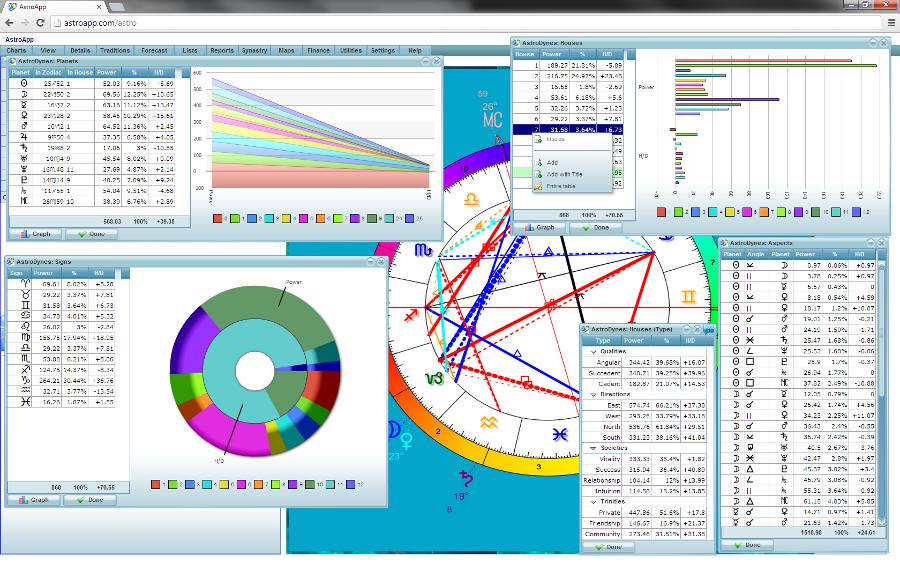Minimize the AstroDynes: Aspects window

(x=872, y=243)
